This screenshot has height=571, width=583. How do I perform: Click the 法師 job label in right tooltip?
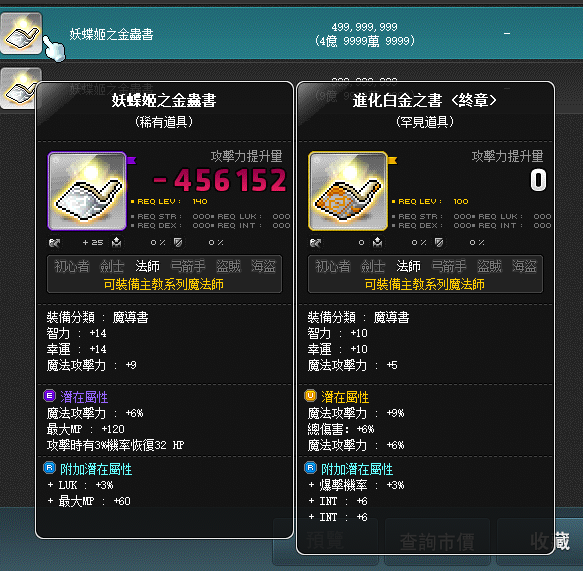click(x=408, y=267)
